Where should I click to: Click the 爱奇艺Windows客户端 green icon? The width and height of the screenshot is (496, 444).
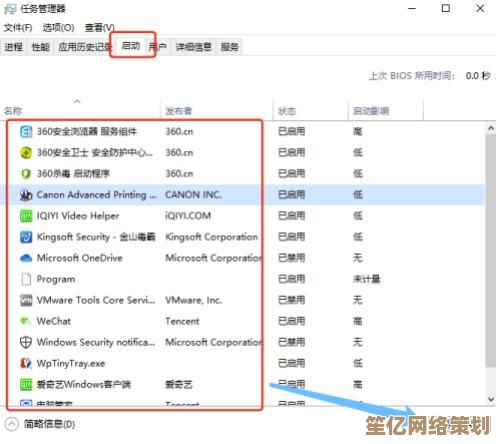click(x=26, y=384)
